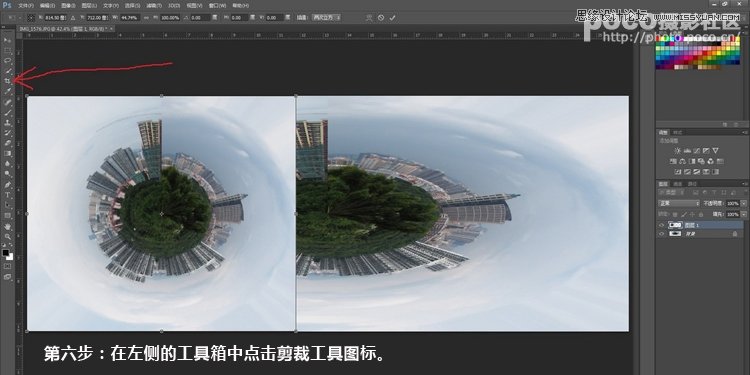Close the IMG_1576.JPG document tab
Screen dimensions: 750x375
112,29
